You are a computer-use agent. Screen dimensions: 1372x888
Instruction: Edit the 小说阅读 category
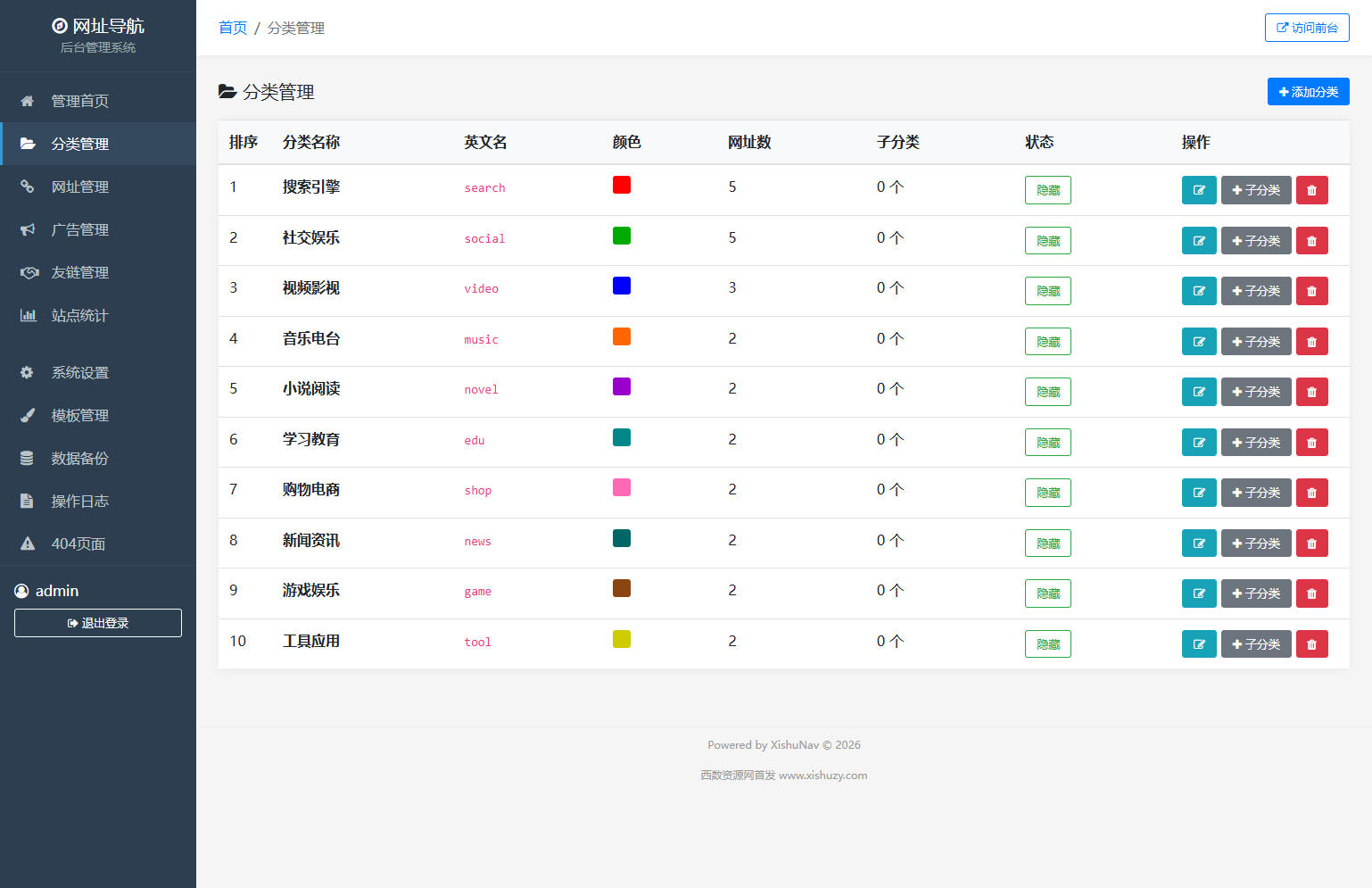point(1199,392)
